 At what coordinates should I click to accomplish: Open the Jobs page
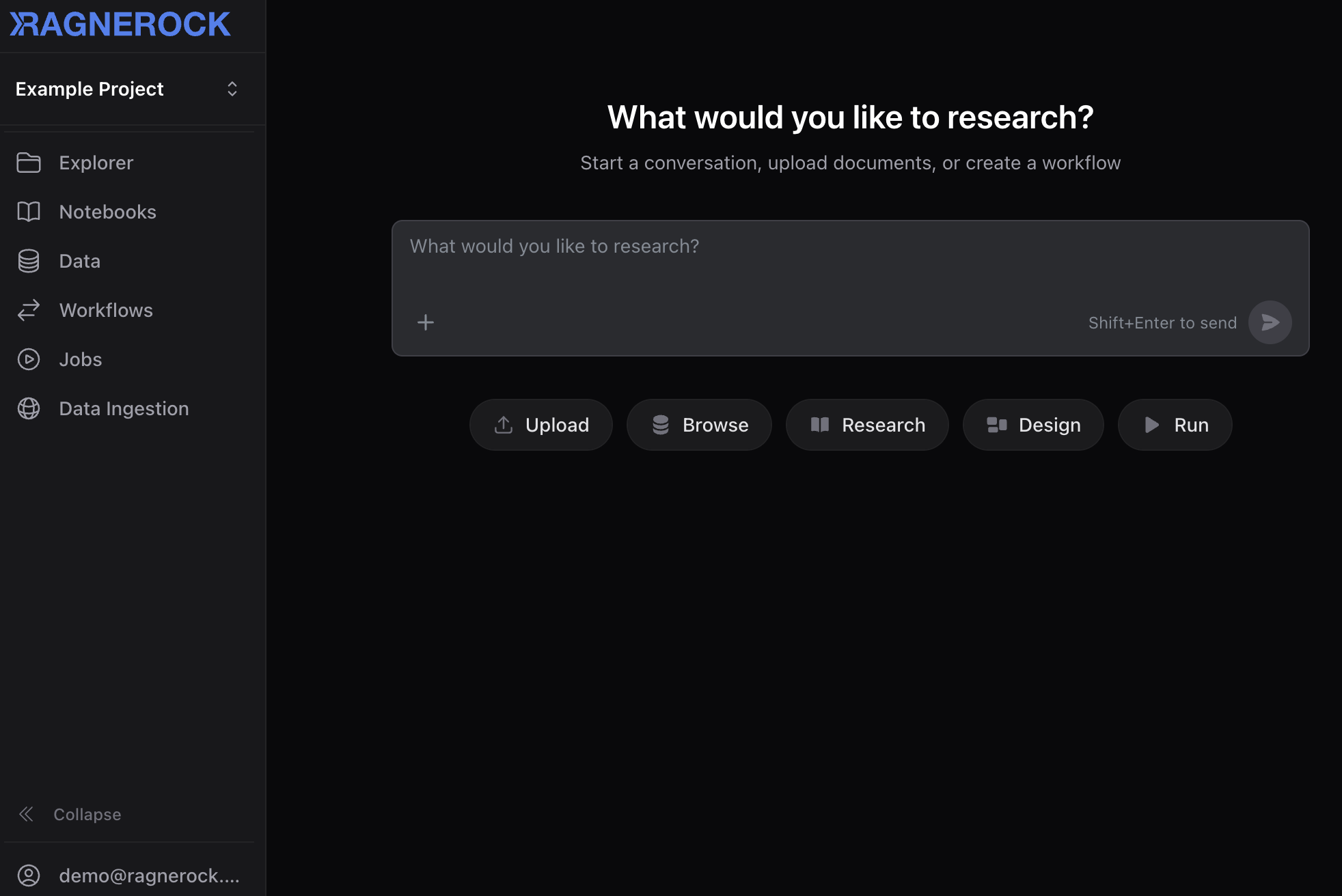point(81,359)
